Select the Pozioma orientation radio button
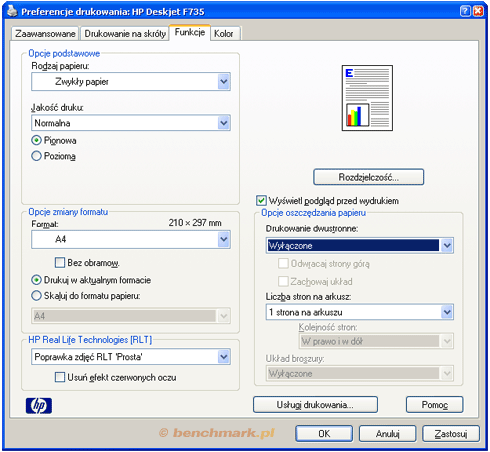Image resolution: width=490 pixels, height=452 pixels. [x=36, y=156]
